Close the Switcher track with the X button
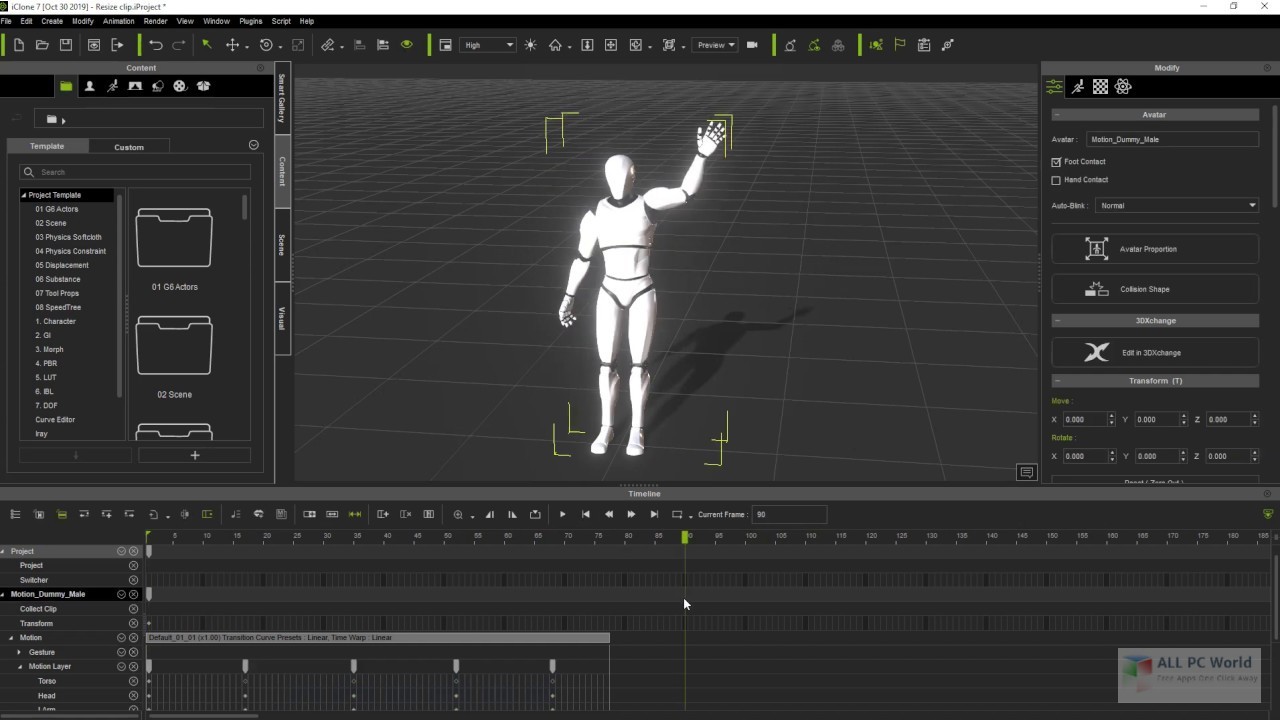 point(133,580)
